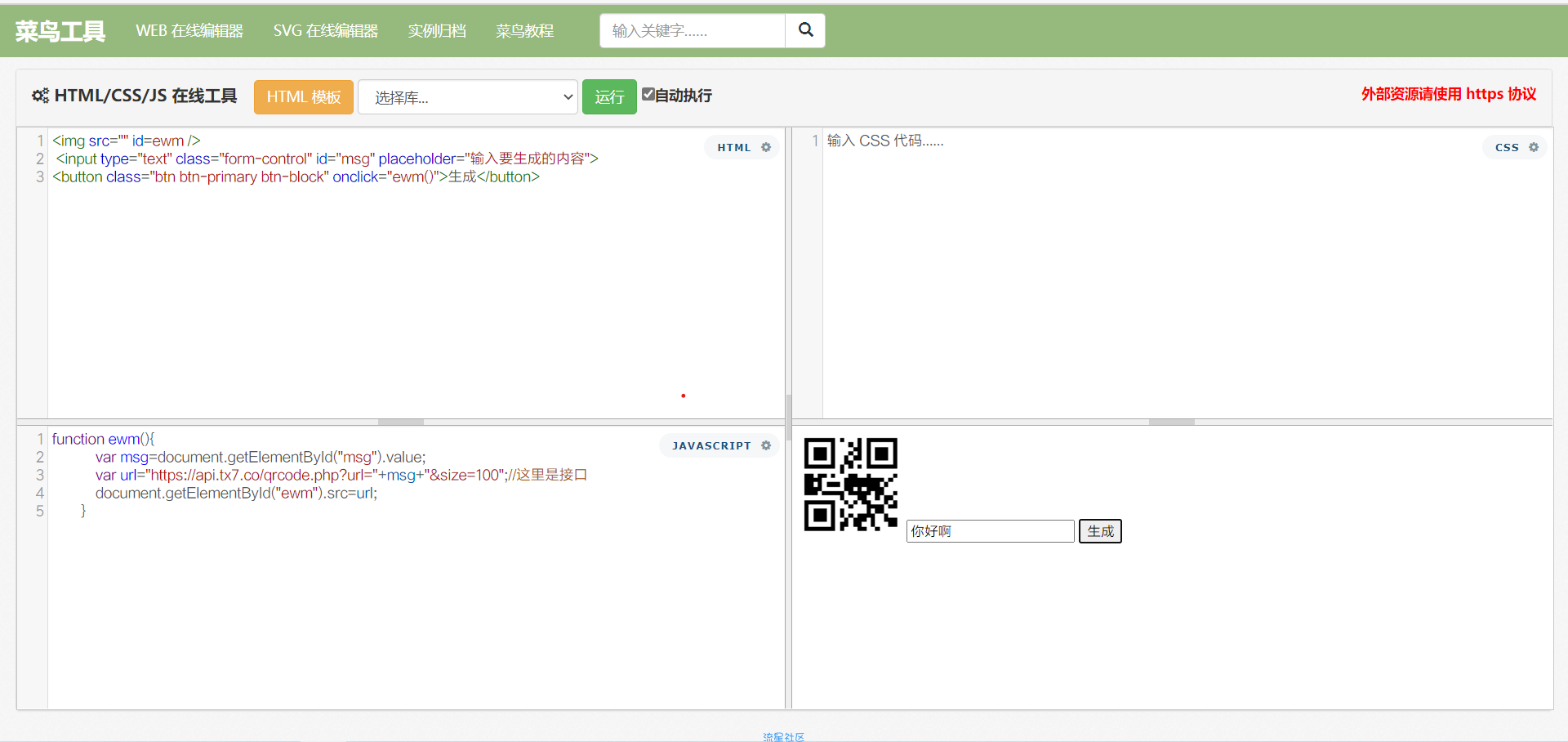Click the var msg= JavaScript line
1568x742 pixels.
[x=261, y=457]
